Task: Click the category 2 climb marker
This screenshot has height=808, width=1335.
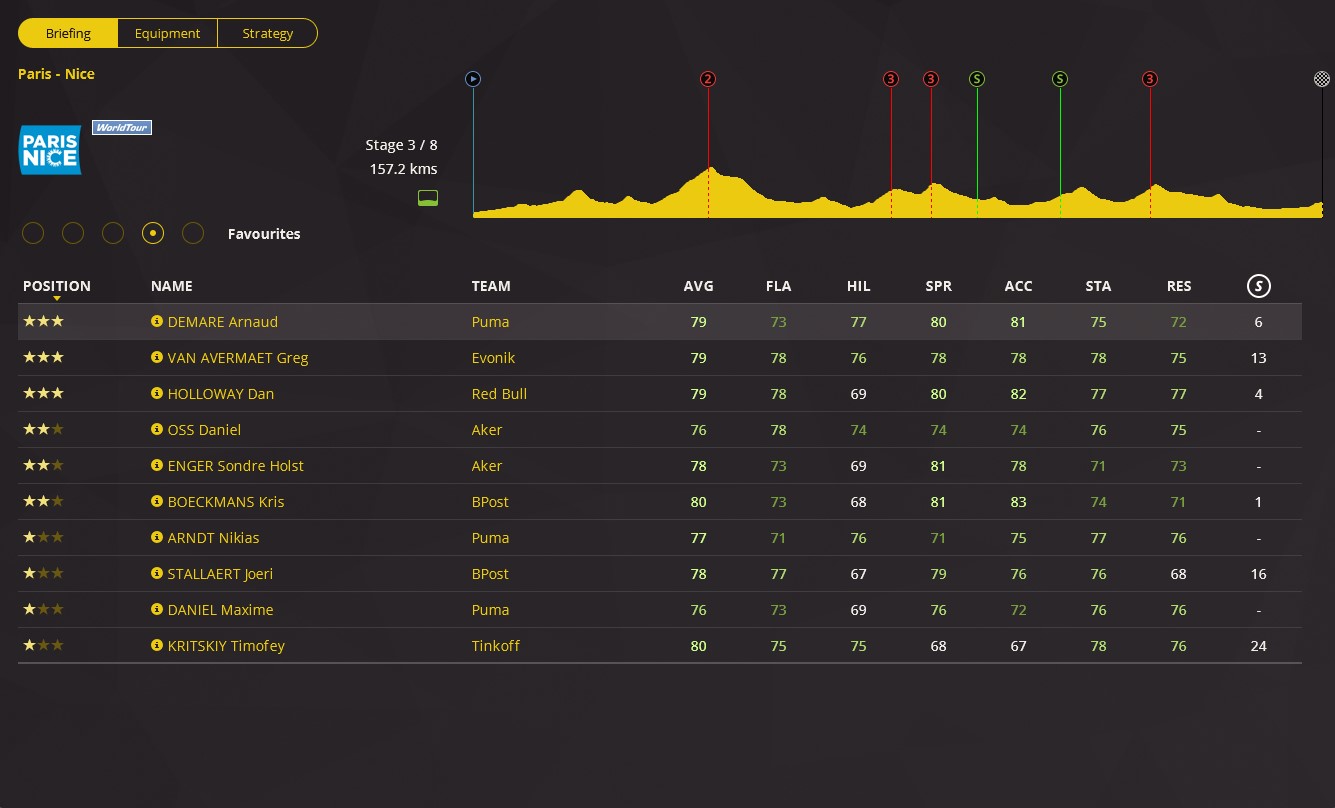Action: pos(708,79)
